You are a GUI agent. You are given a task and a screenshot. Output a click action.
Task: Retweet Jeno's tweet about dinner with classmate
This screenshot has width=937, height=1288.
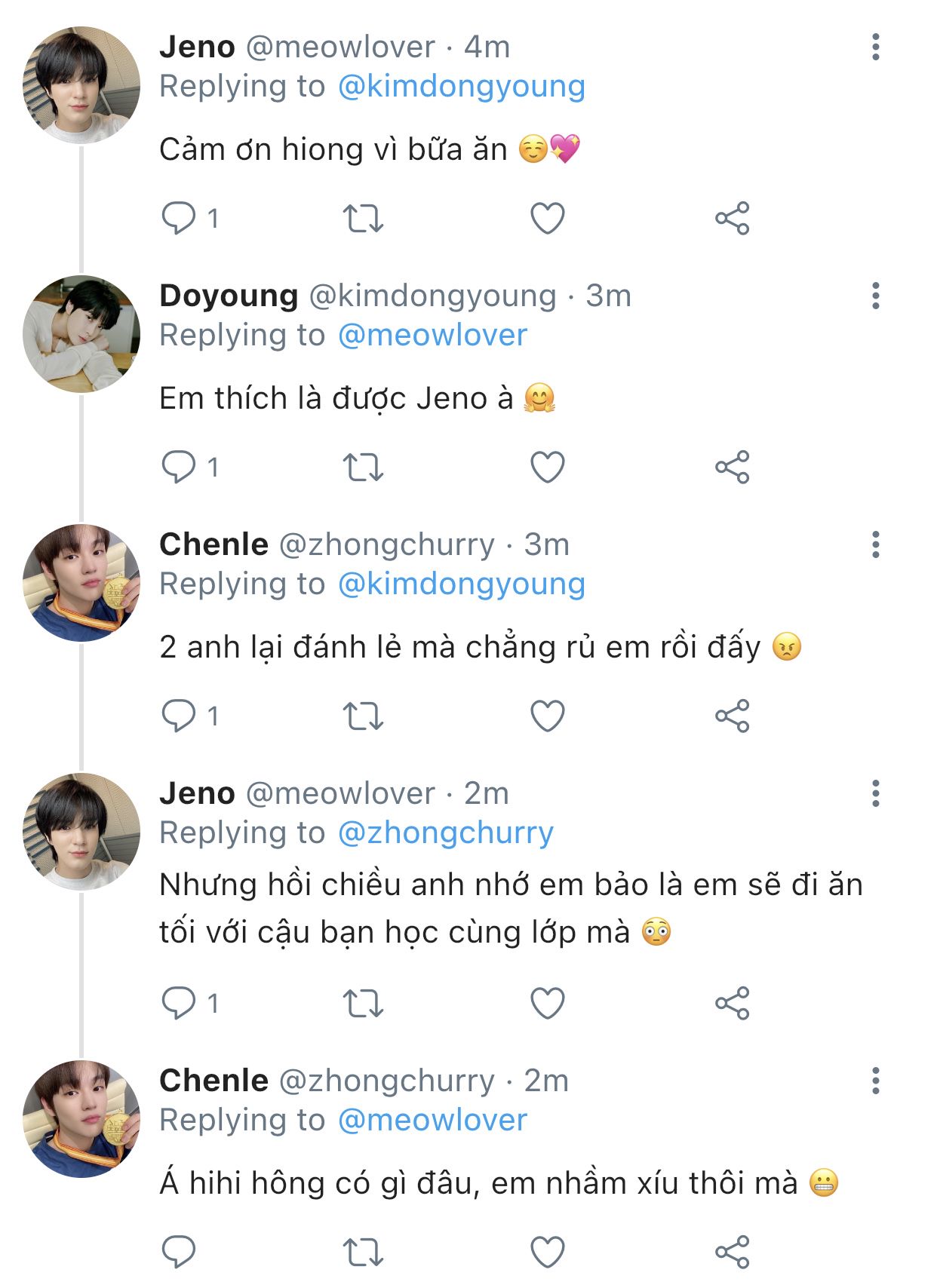tap(363, 1004)
